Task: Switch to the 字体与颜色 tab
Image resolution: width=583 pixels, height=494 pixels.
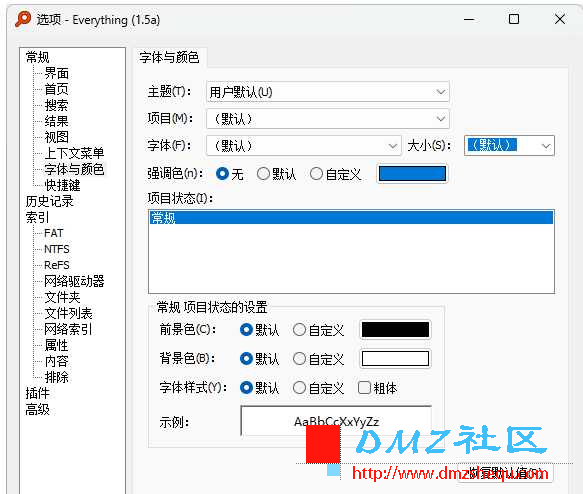Action: pos(169,58)
